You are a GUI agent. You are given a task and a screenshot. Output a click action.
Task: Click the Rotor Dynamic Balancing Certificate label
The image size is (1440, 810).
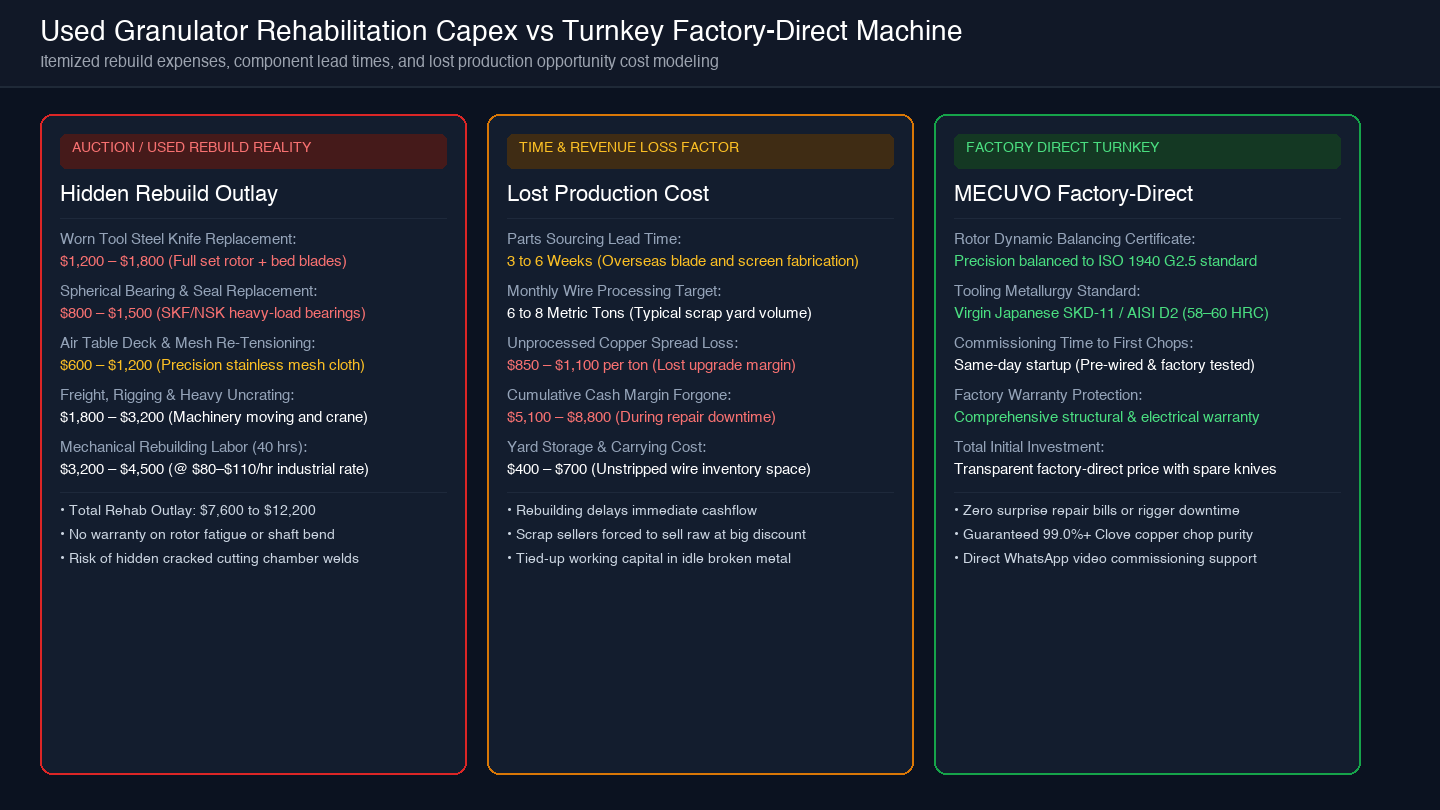coord(1075,239)
